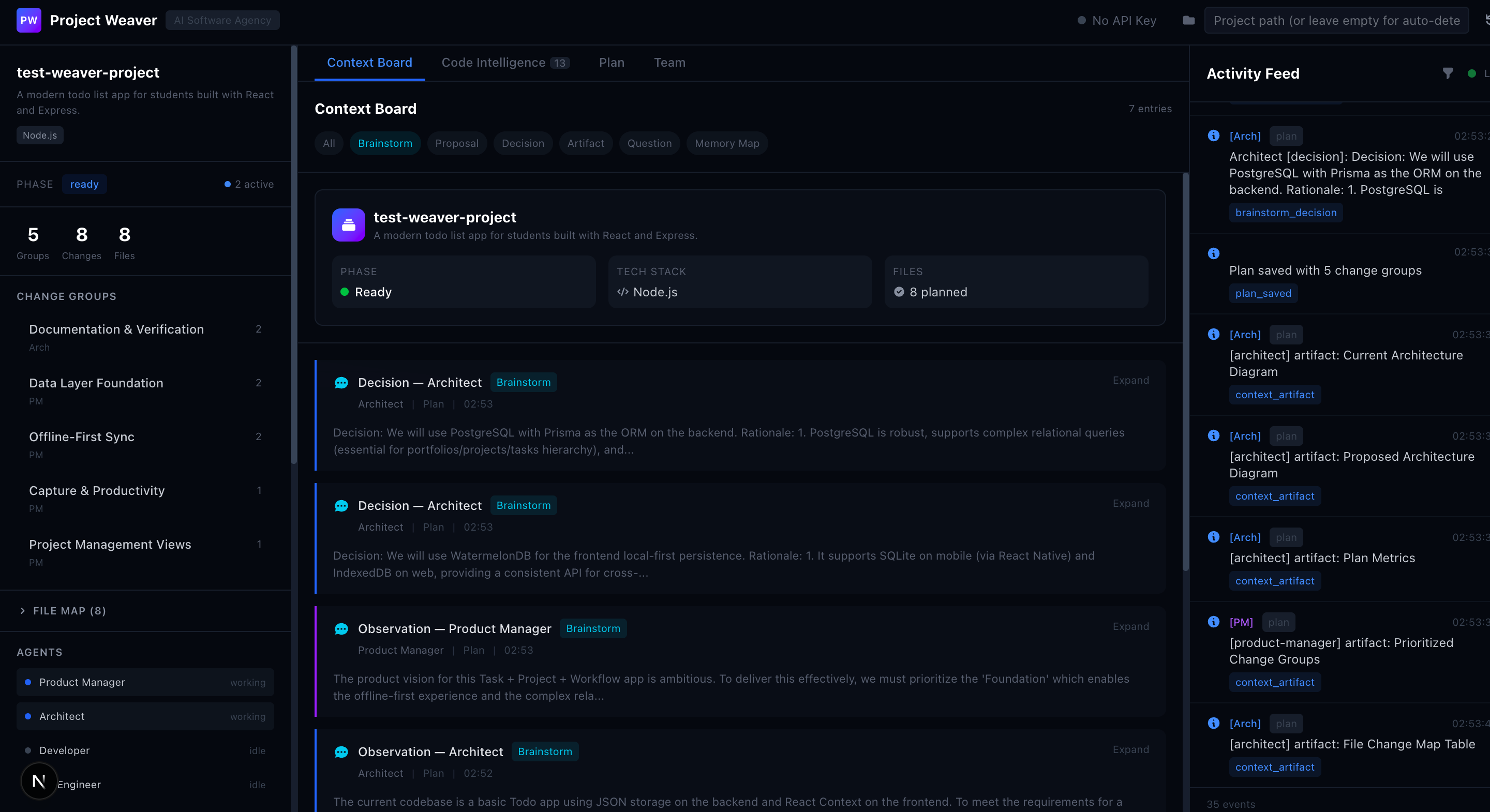Click the PW app logo icon
Image resolution: width=1490 pixels, height=812 pixels.
coord(28,20)
